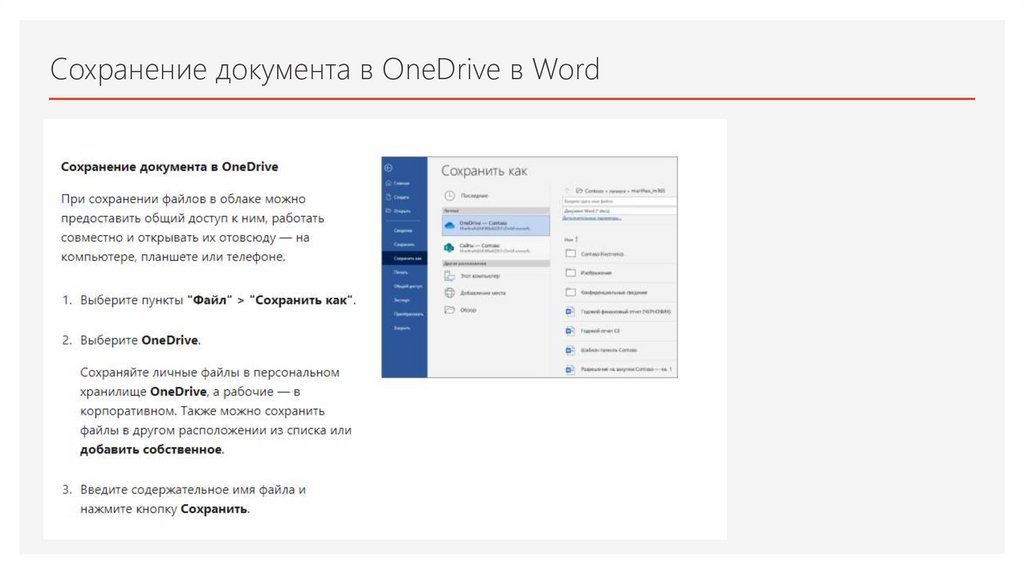Select Открыть in the blue sidebar
Image resolution: width=1024 pixels, height=574 pixels.
pyautogui.click(x=399, y=211)
